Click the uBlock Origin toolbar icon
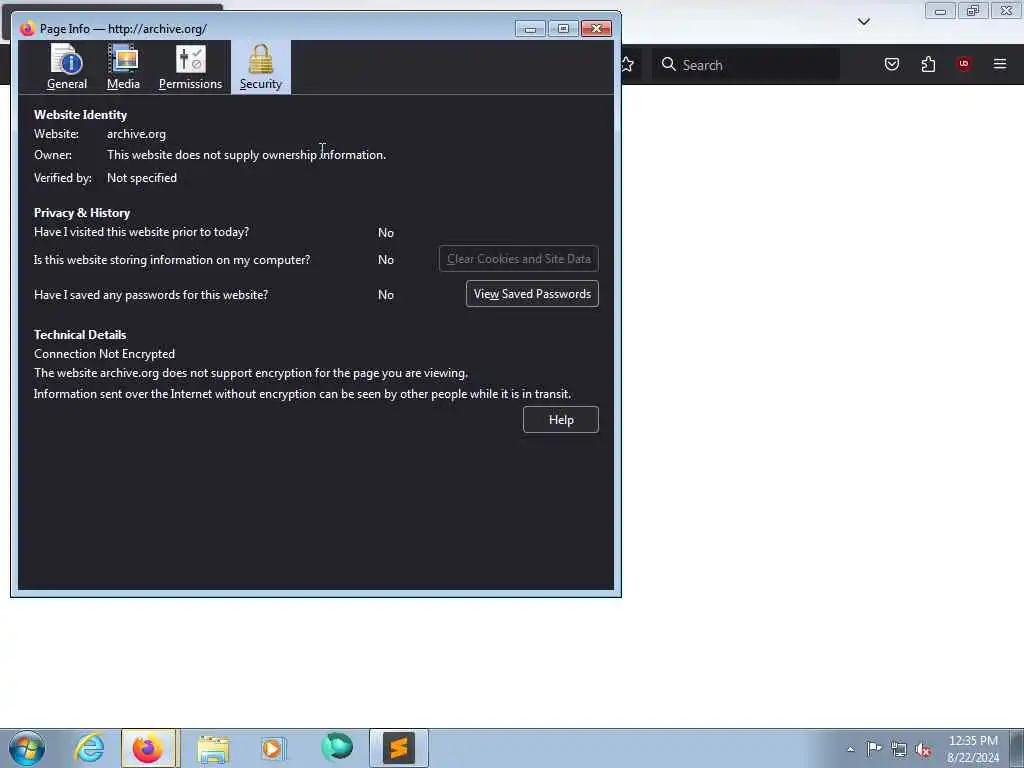 click(x=963, y=64)
